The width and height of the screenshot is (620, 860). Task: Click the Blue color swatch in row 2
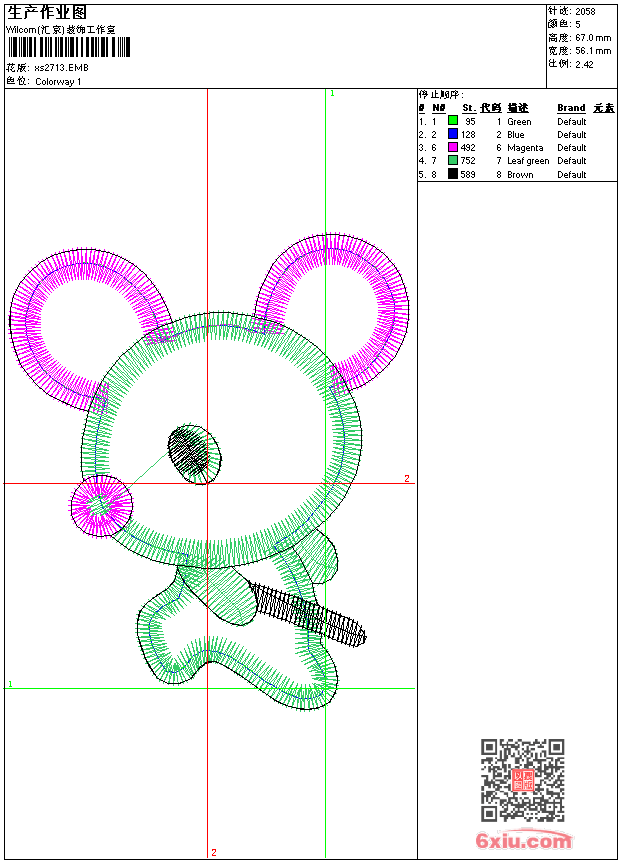[453, 134]
